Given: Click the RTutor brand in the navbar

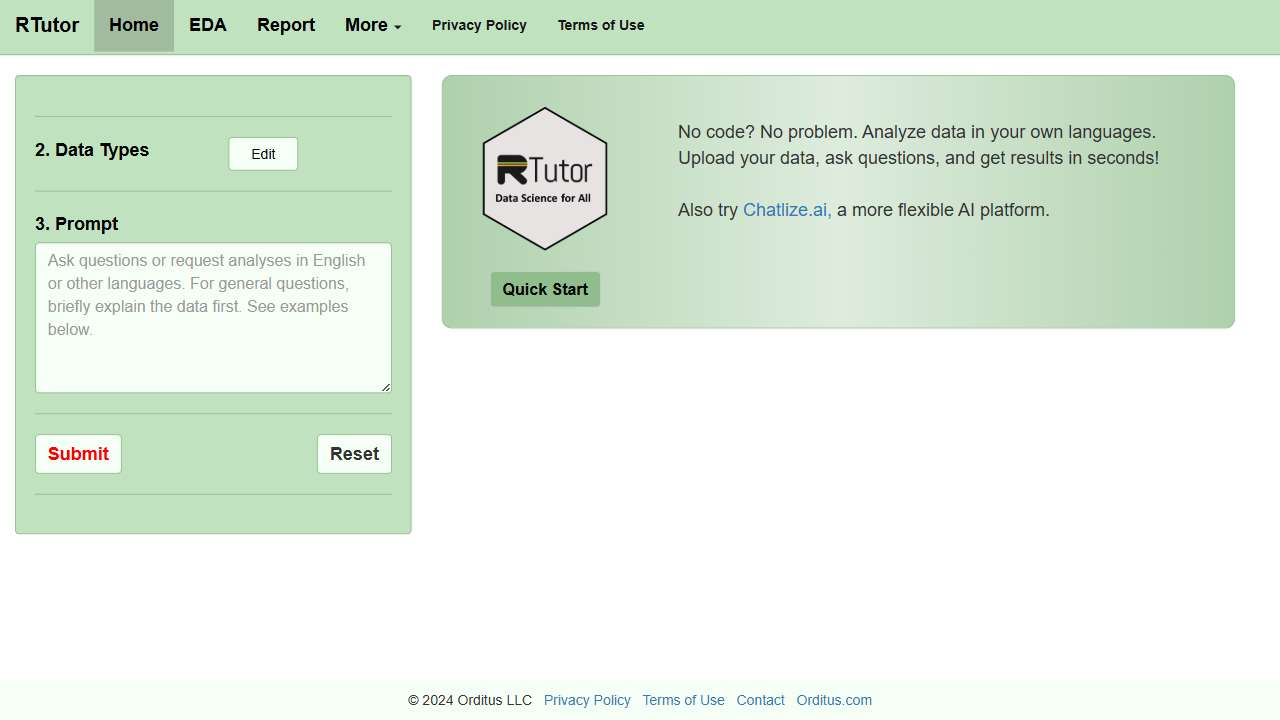Looking at the screenshot, I should (46, 25).
